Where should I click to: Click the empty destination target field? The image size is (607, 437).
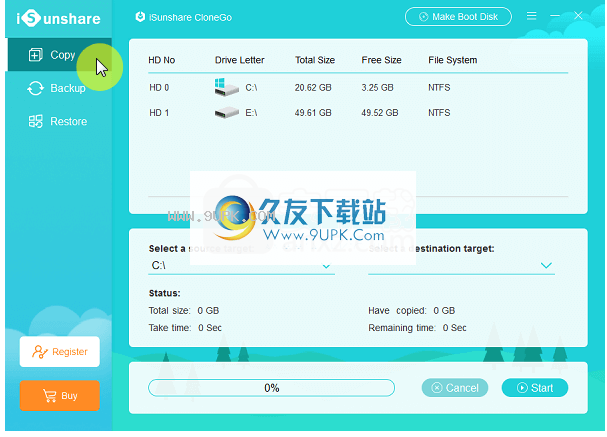click(461, 266)
